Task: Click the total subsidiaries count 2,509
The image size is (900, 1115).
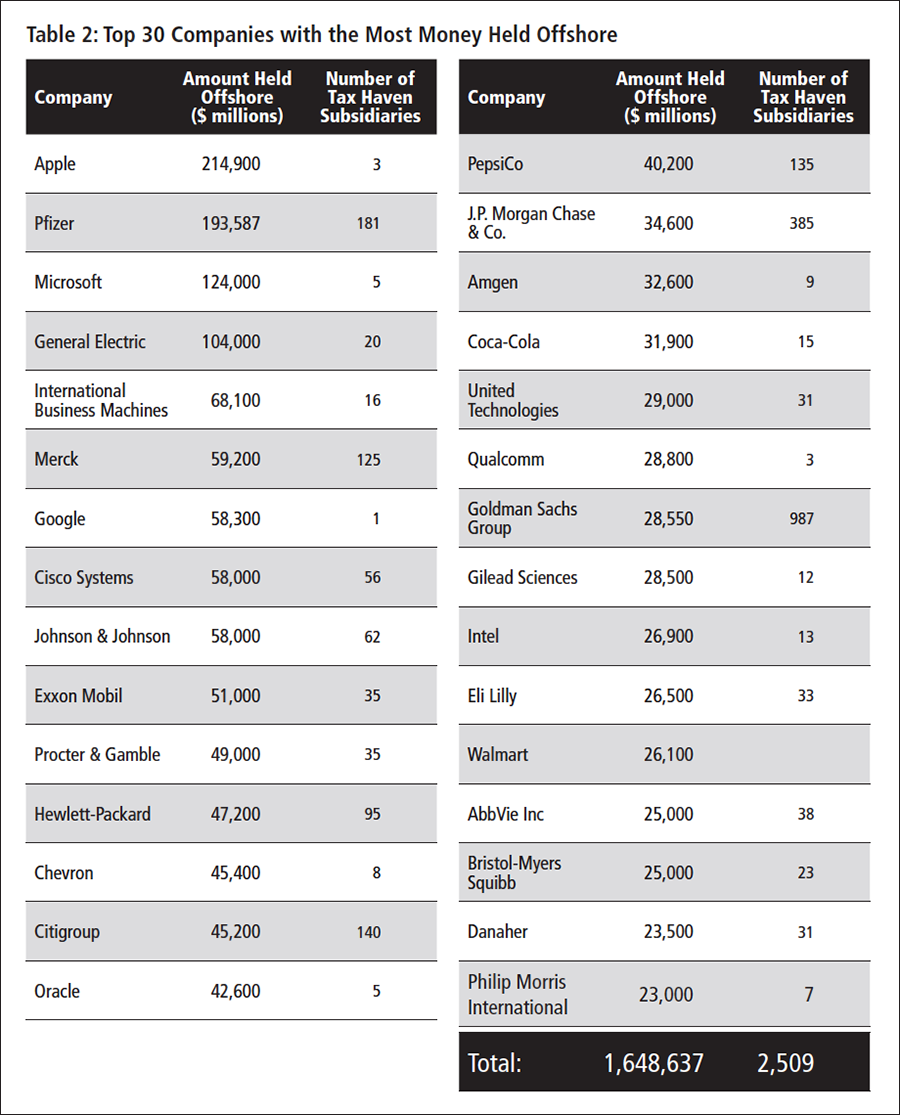Action: coord(786,1063)
